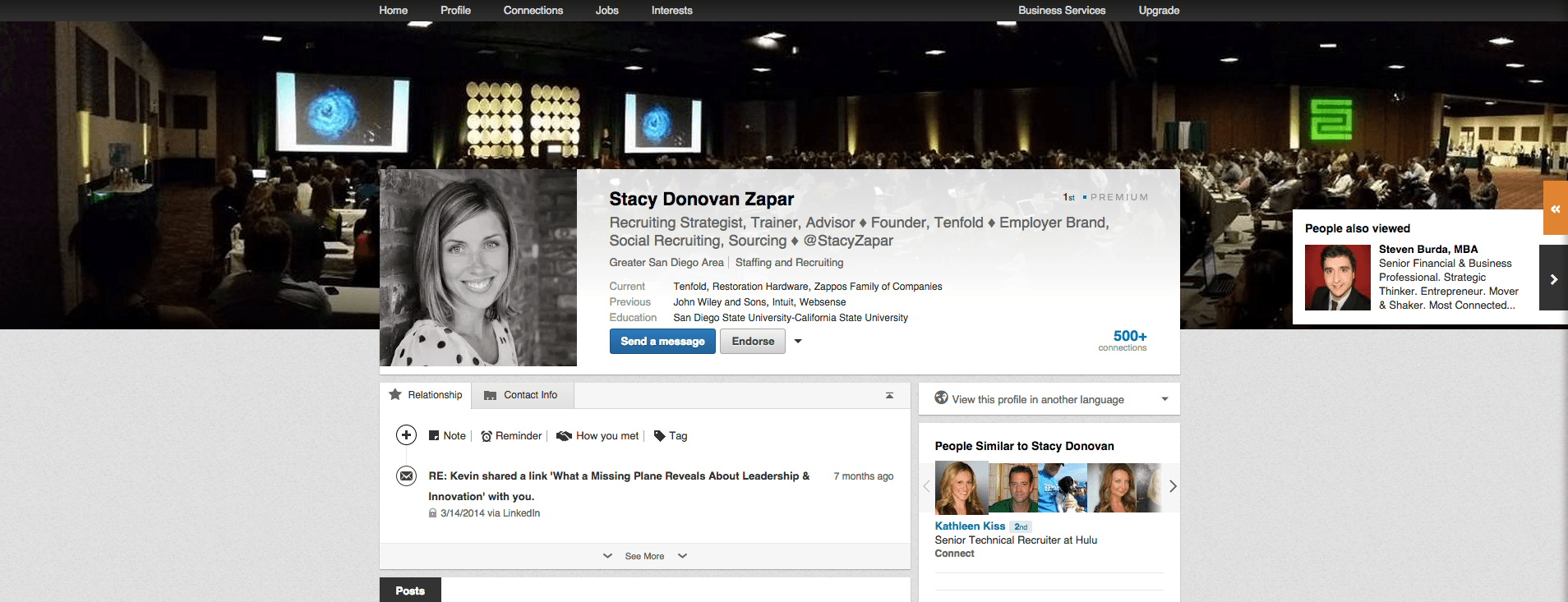Image resolution: width=1568 pixels, height=602 pixels.
Task: Open the Connections menu in top navigation
Action: [x=533, y=11]
